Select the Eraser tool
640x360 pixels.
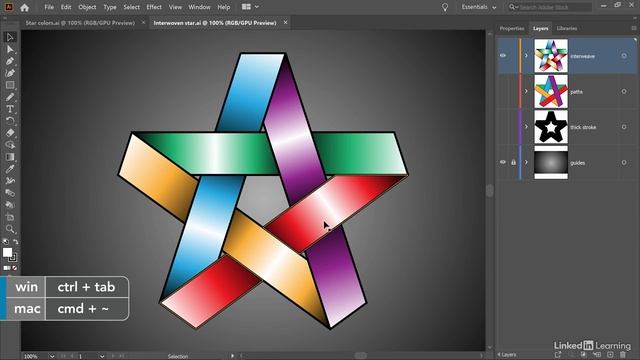point(10,133)
